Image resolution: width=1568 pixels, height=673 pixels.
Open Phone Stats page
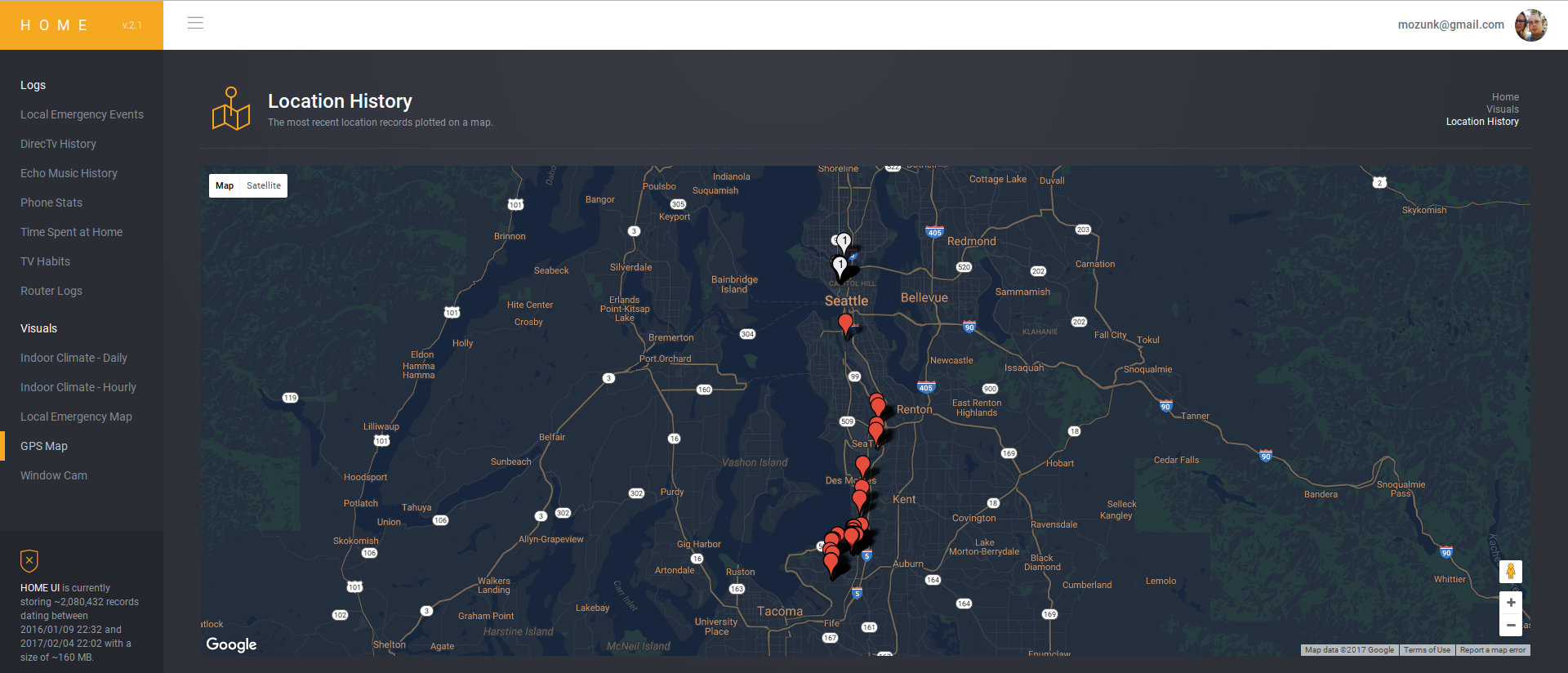tap(51, 203)
